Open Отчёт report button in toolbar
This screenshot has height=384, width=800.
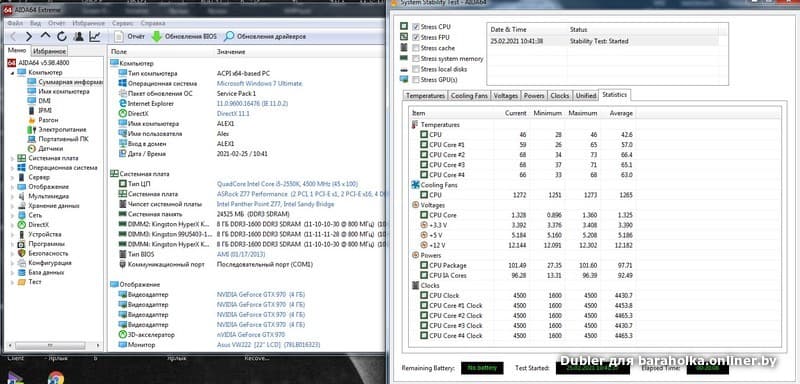pyautogui.click(x=129, y=37)
